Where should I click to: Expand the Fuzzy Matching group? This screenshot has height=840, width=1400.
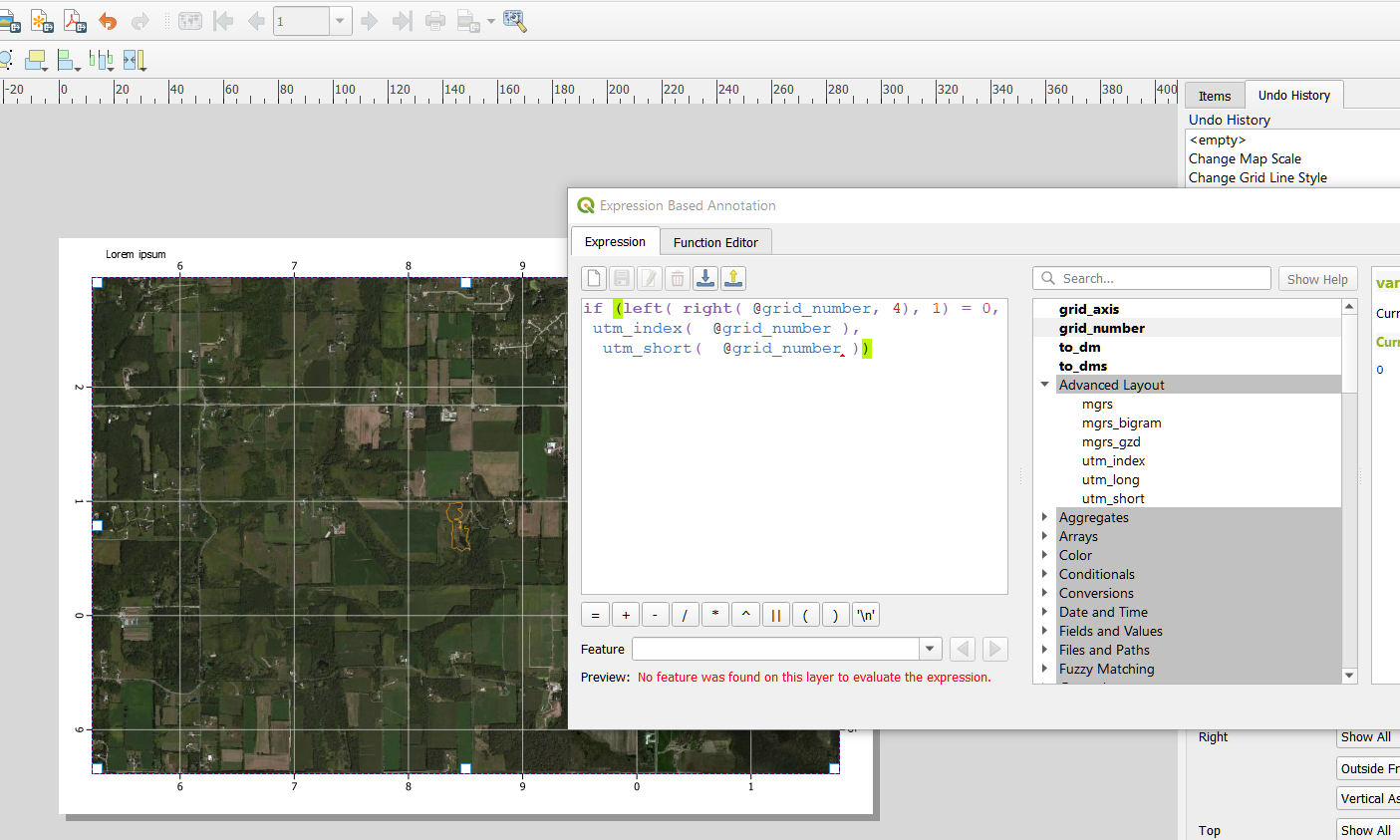point(1044,669)
